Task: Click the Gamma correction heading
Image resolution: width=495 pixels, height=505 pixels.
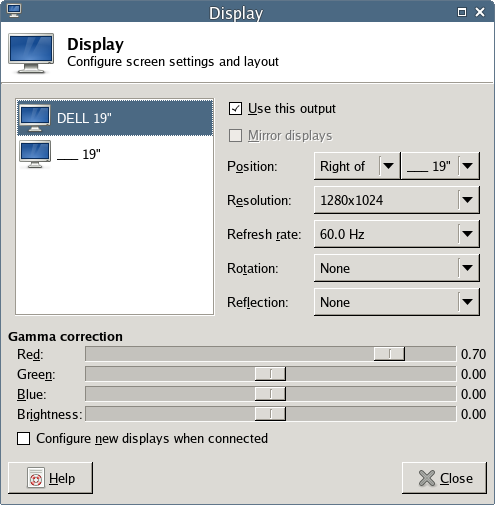Action: (x=65, y=336)
